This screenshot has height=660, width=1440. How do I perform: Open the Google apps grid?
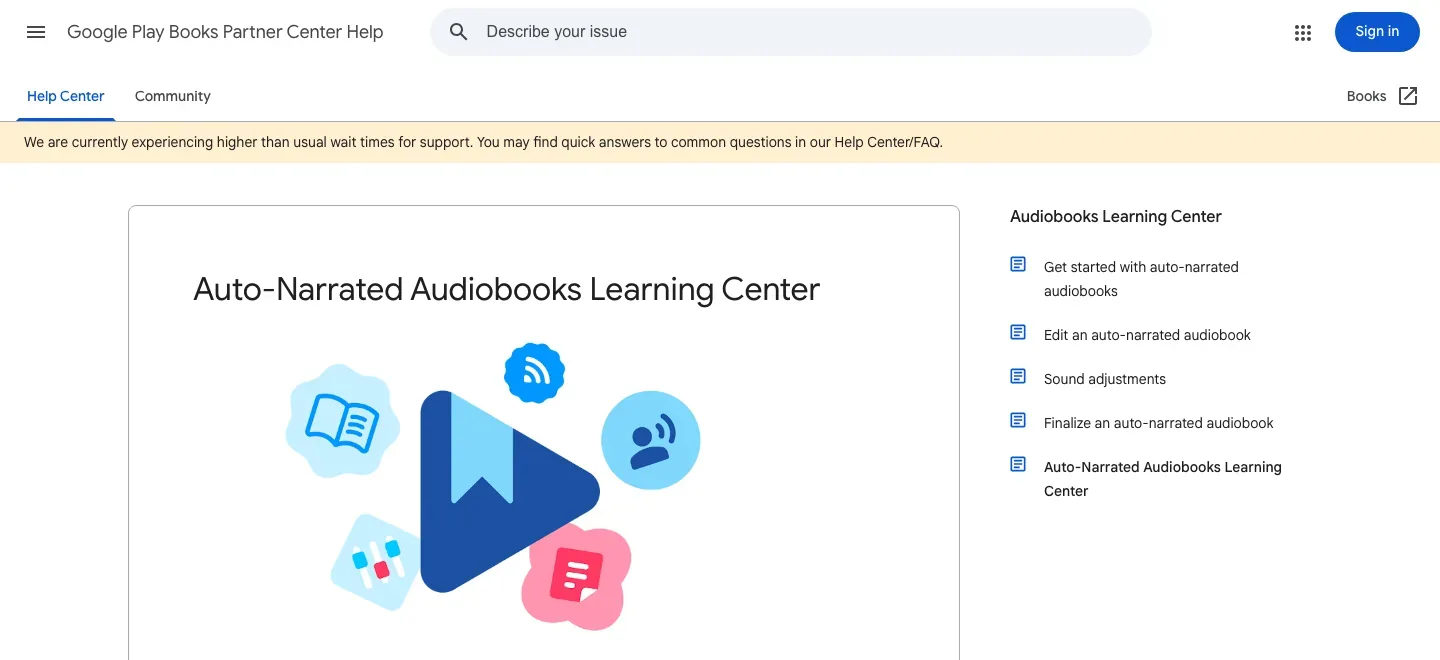click(x=1302, y=32)
